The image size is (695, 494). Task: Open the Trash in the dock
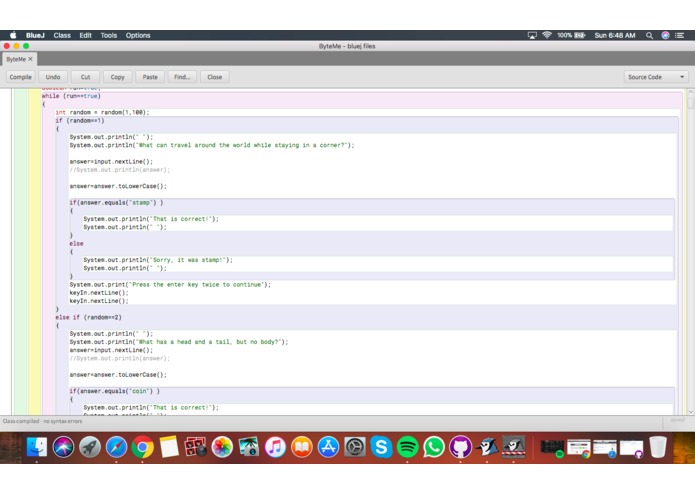[x=658, y=447]
